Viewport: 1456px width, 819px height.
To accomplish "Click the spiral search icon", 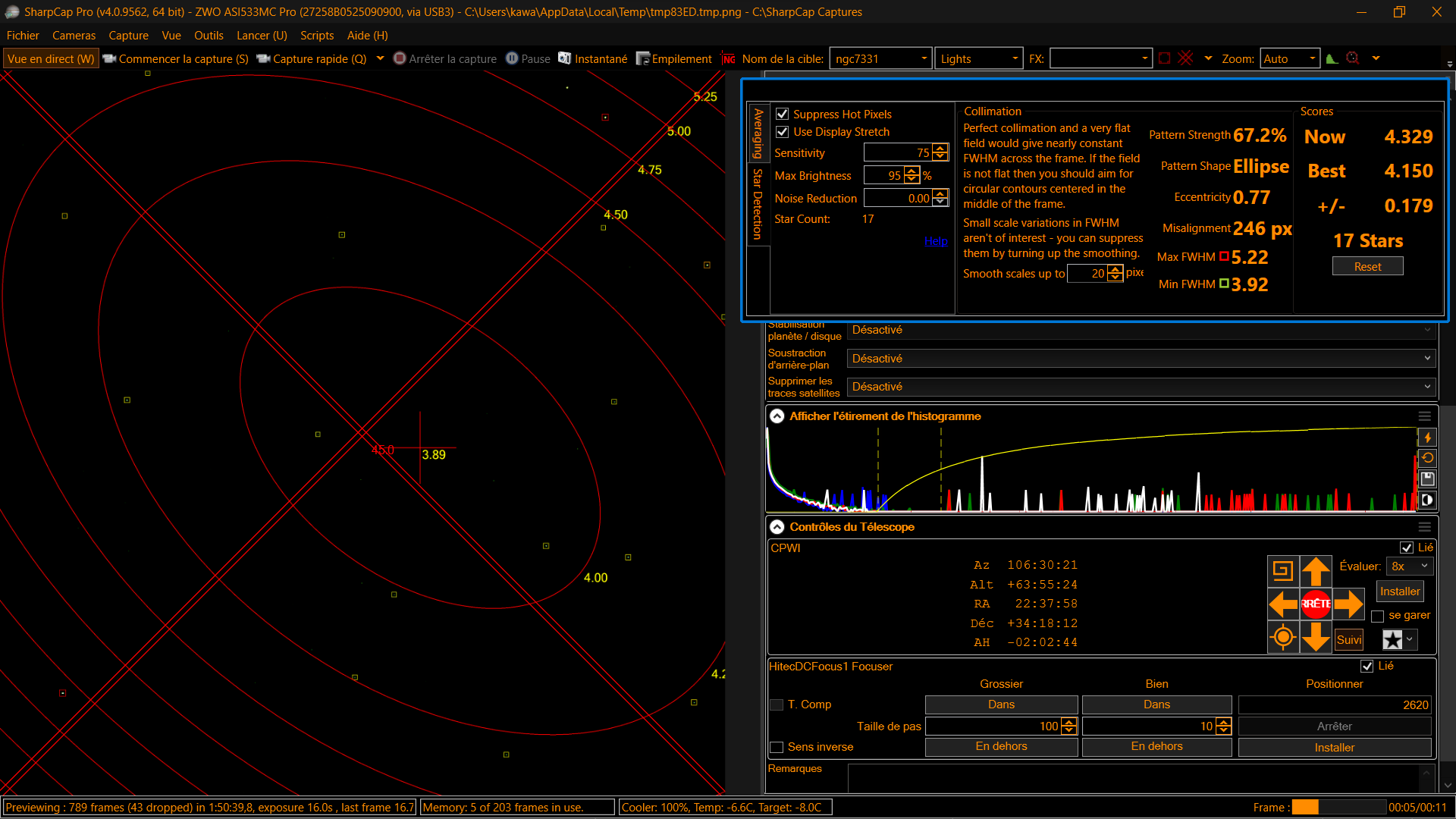I will [x=1283, y=571].
